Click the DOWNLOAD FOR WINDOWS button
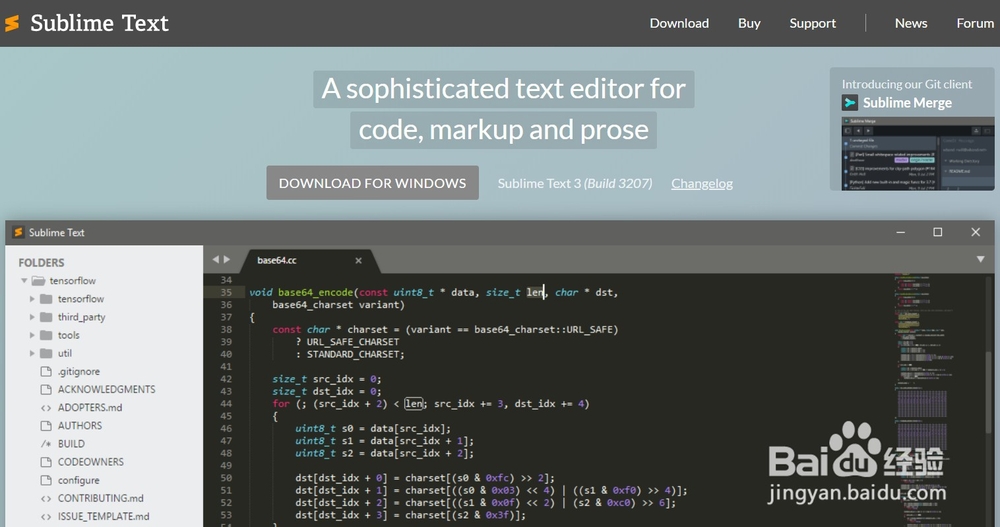The width and height of the screenshot is (1000, 527). [x=372, y=183]
